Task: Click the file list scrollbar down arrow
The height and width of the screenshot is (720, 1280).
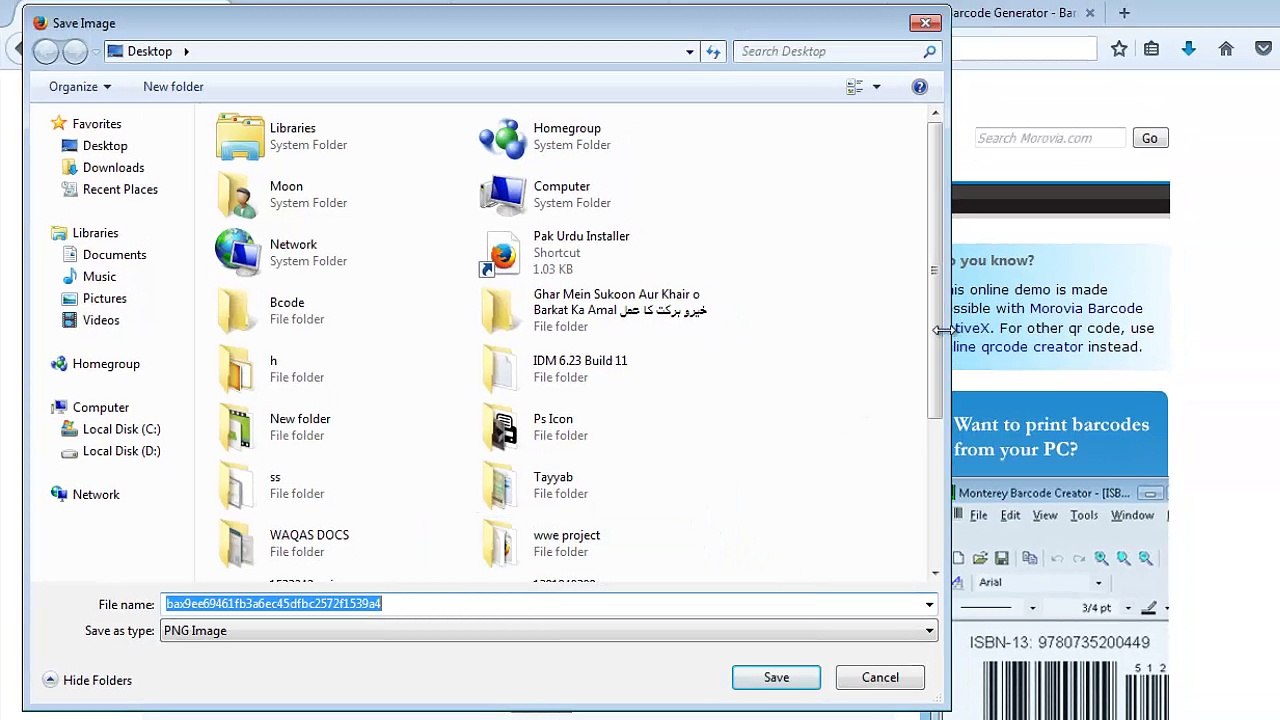Action: click(x=935, y=573)
